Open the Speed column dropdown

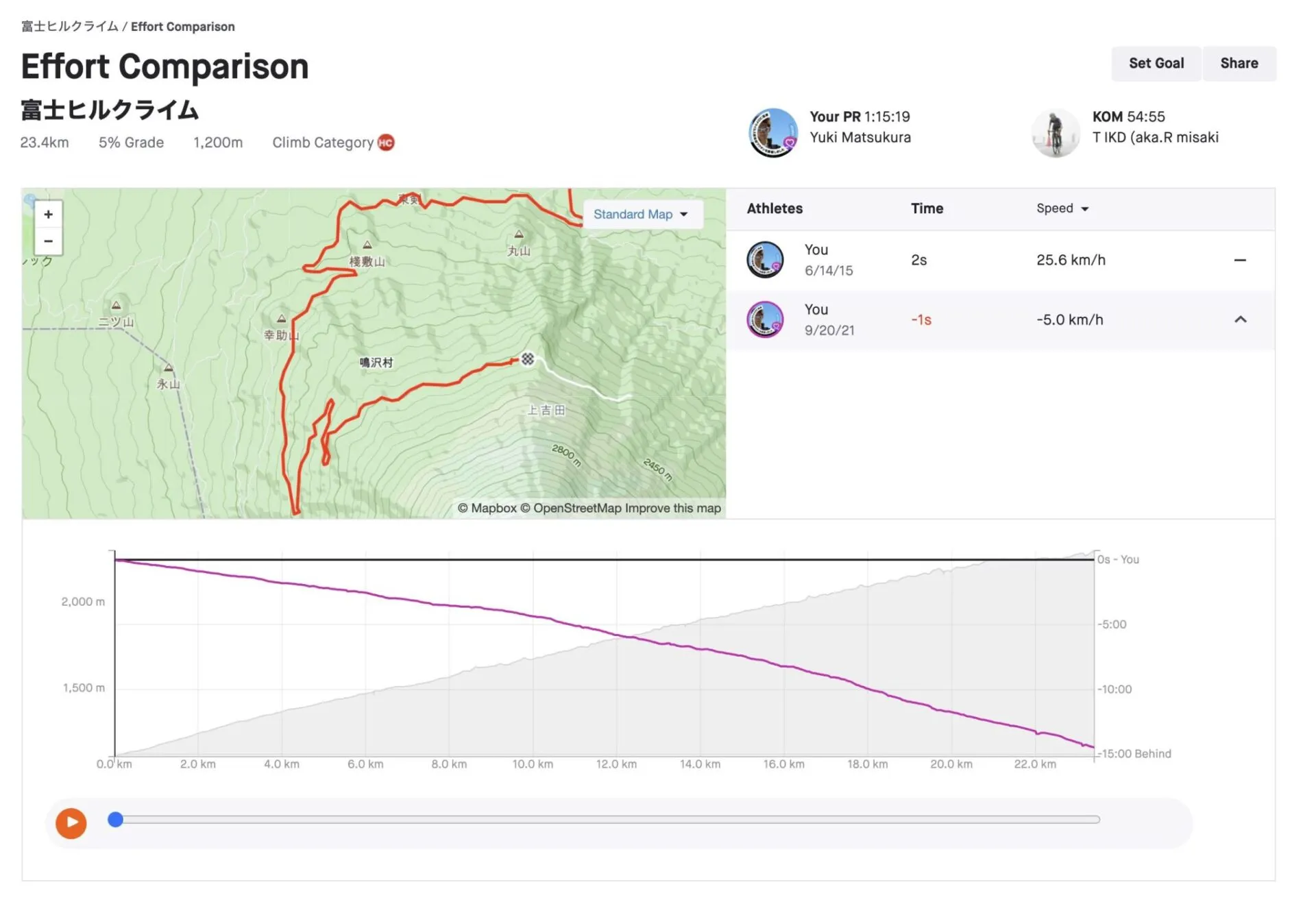[1062, 208]
